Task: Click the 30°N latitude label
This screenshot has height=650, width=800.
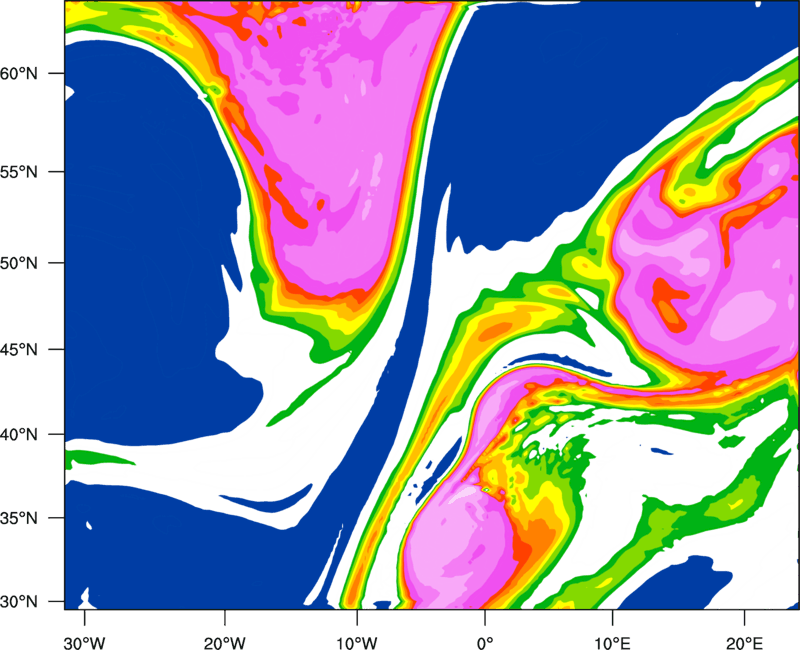Action: pos(19,602)
